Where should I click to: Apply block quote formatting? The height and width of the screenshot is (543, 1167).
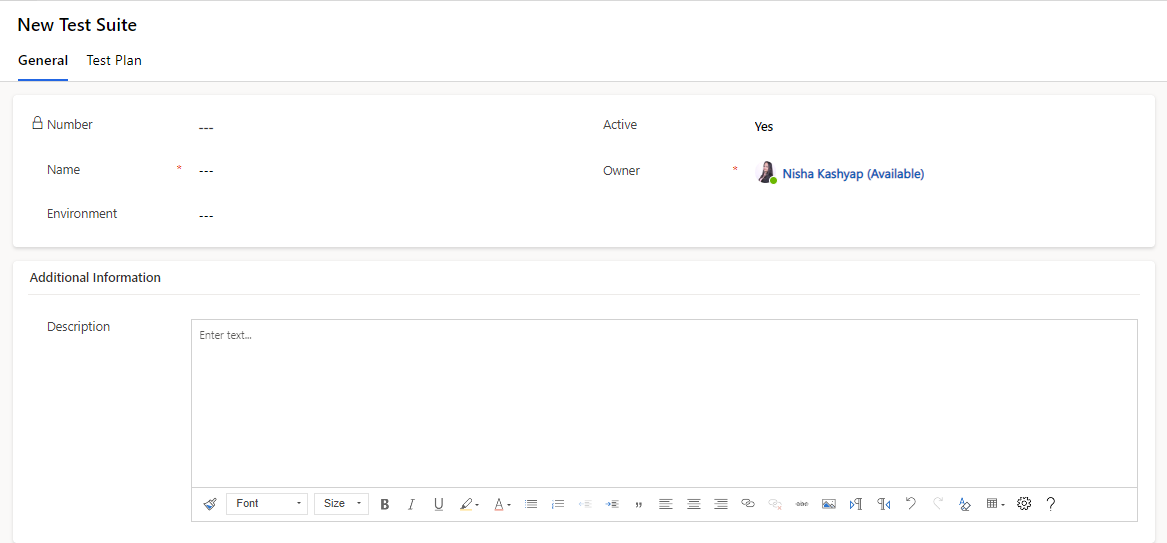coord(639,504)
